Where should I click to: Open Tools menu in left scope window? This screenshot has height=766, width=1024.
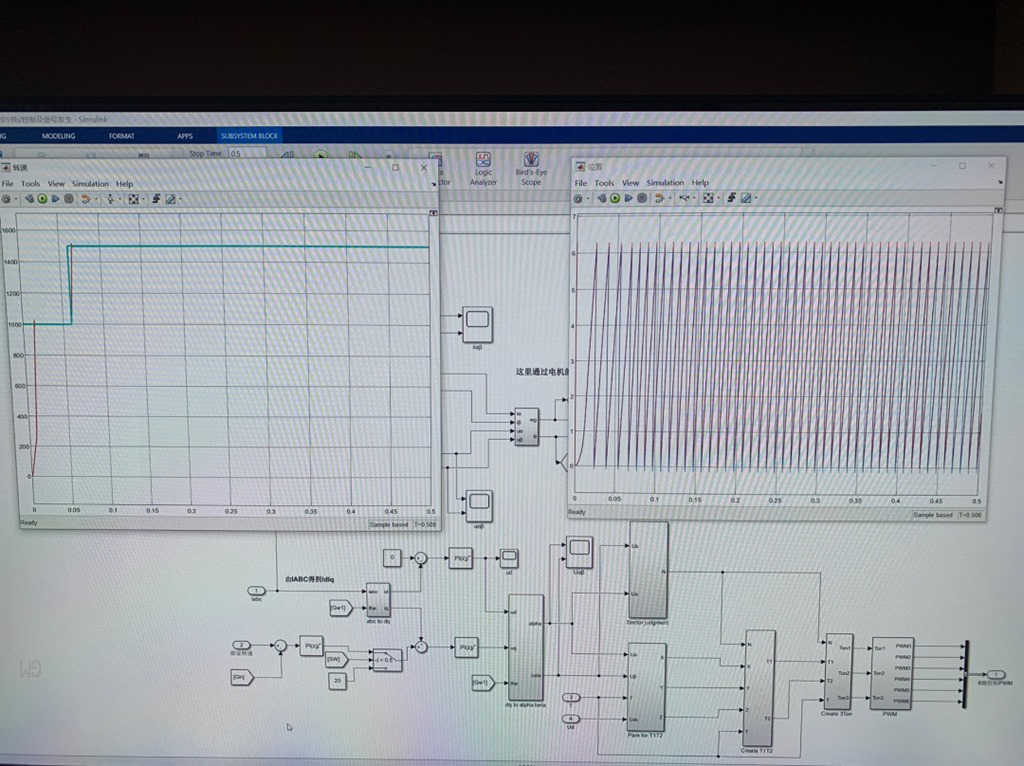click(30, 184)
